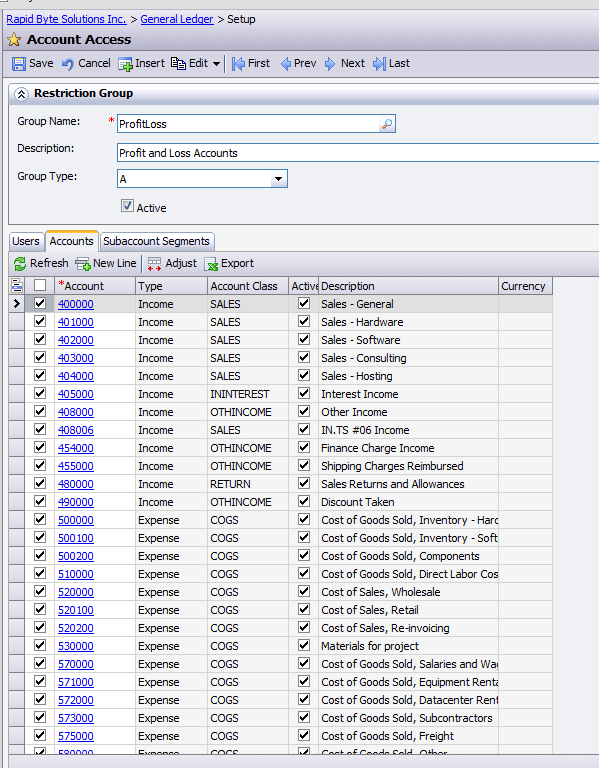
Task: Click the Currency column header
Action: click(x=525, y=286)
